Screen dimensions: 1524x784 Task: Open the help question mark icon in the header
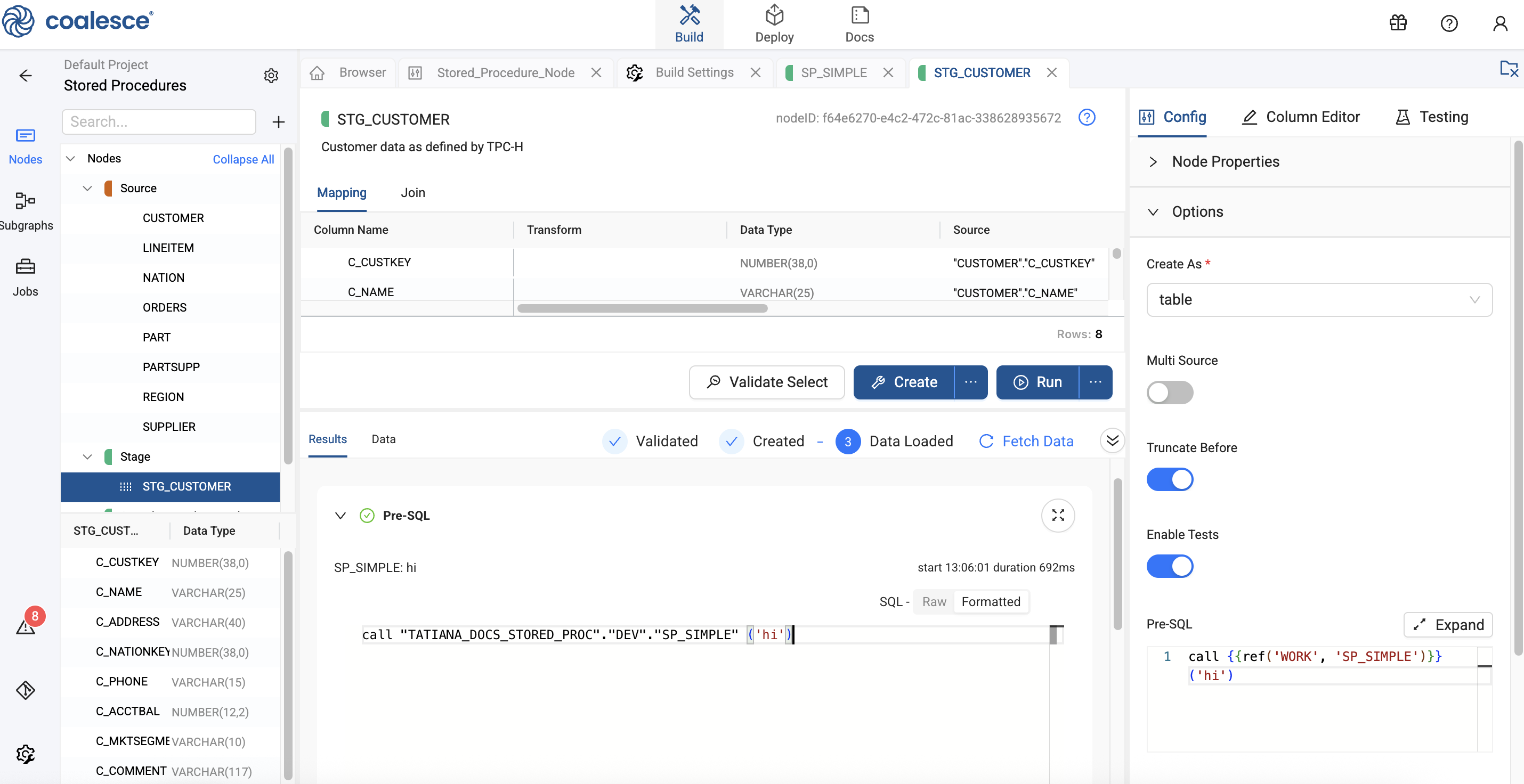click(1449, 23)
